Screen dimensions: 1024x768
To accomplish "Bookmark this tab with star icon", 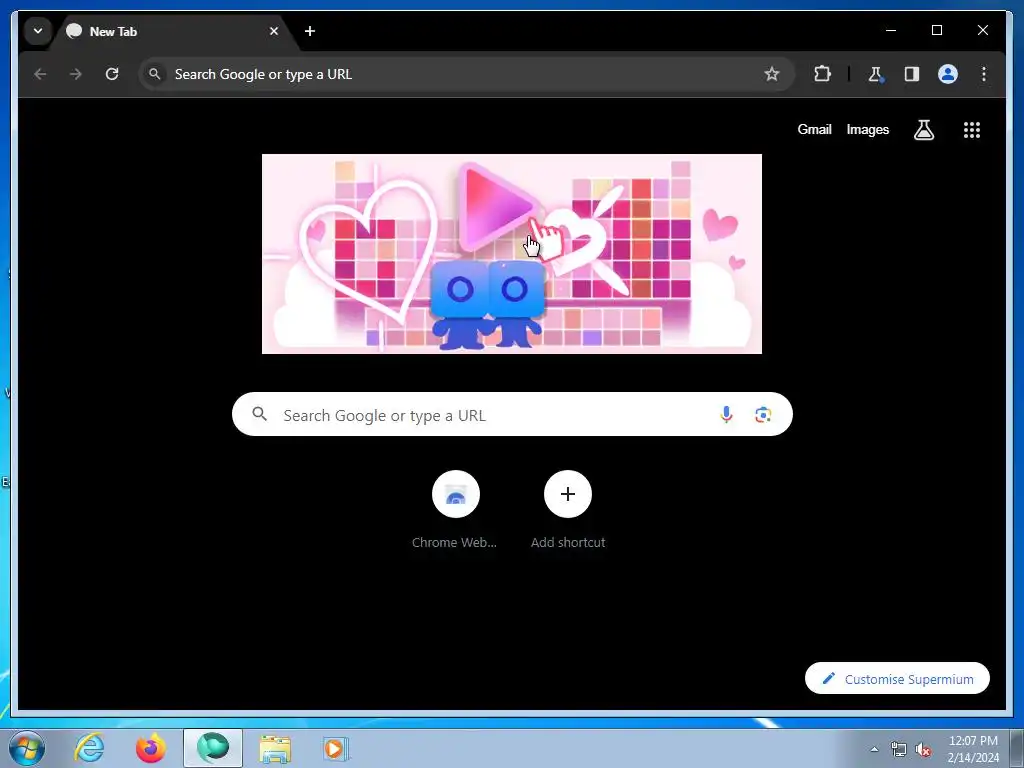I will tap(771, 74).
